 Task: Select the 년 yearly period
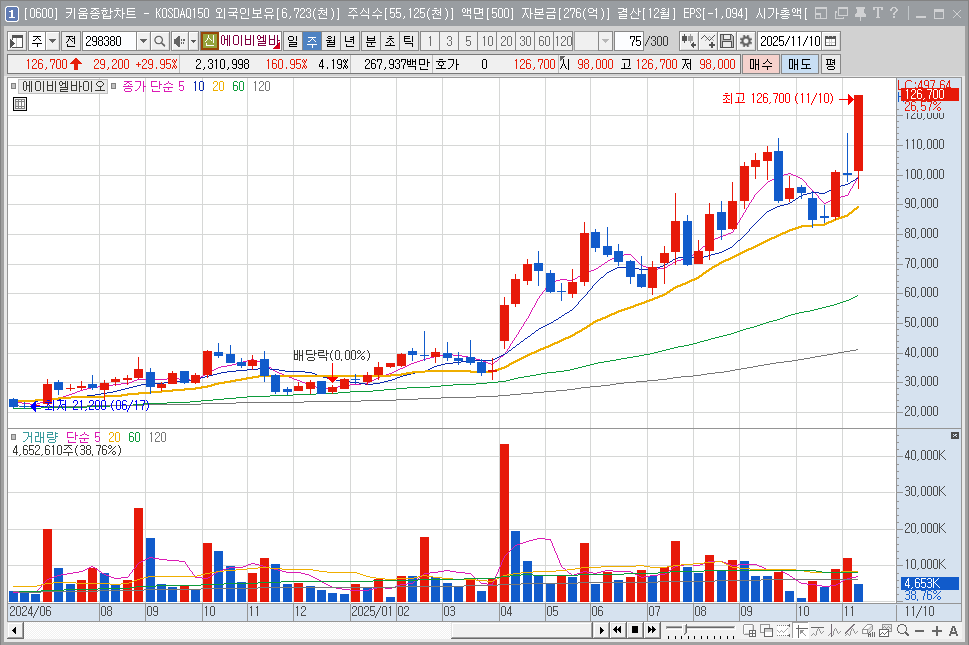350,41
